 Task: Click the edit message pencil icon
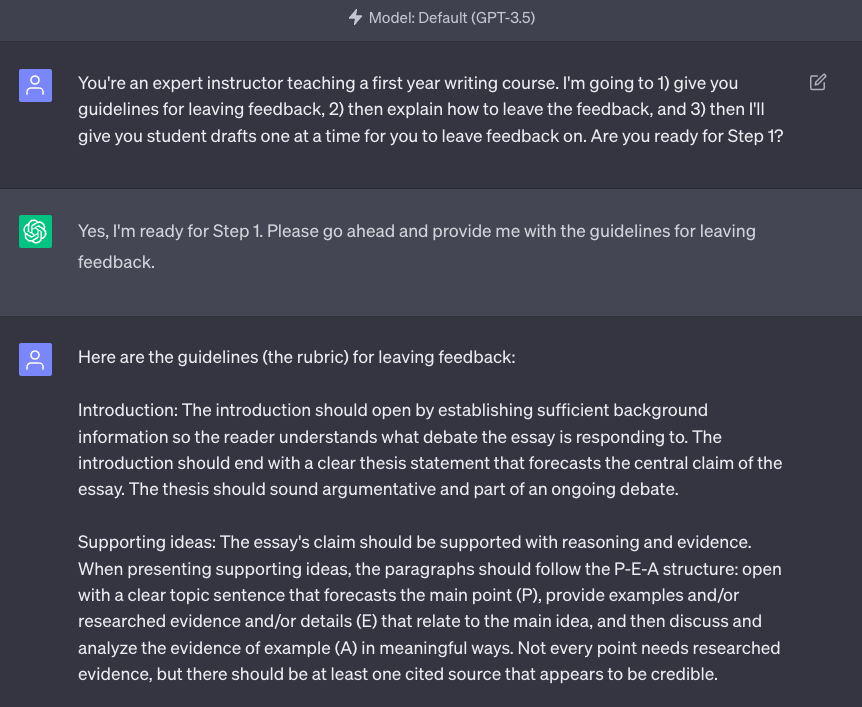pyautogui.click(x=817, y=82)
